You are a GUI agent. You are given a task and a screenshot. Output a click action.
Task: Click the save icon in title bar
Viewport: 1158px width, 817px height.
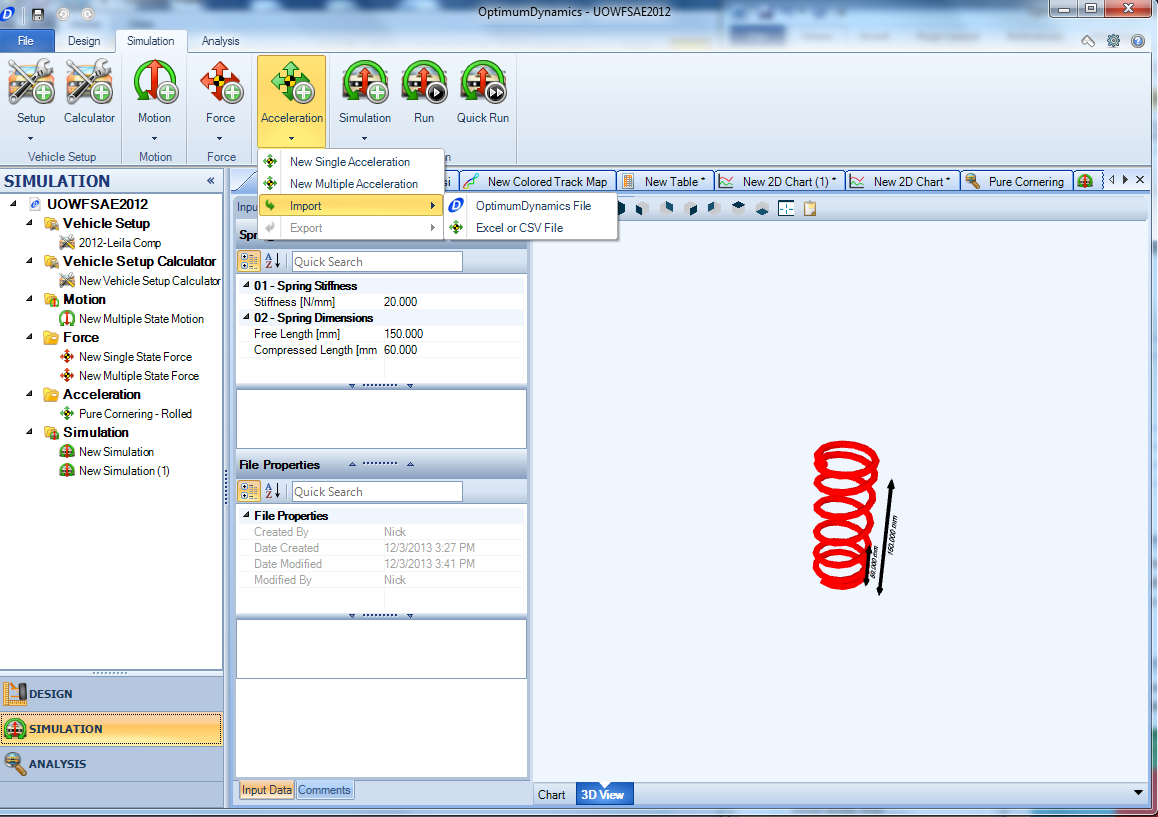[x=38, y=14]
